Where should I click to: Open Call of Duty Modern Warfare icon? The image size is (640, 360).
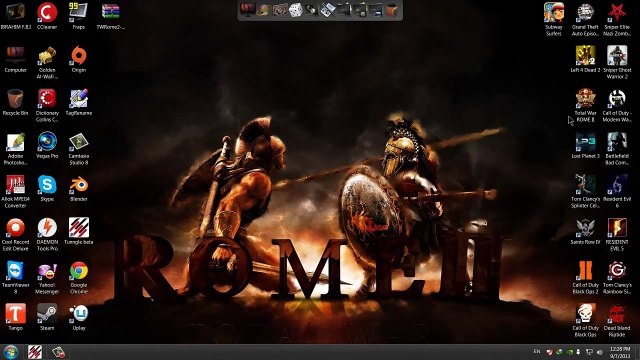point(617,105)
